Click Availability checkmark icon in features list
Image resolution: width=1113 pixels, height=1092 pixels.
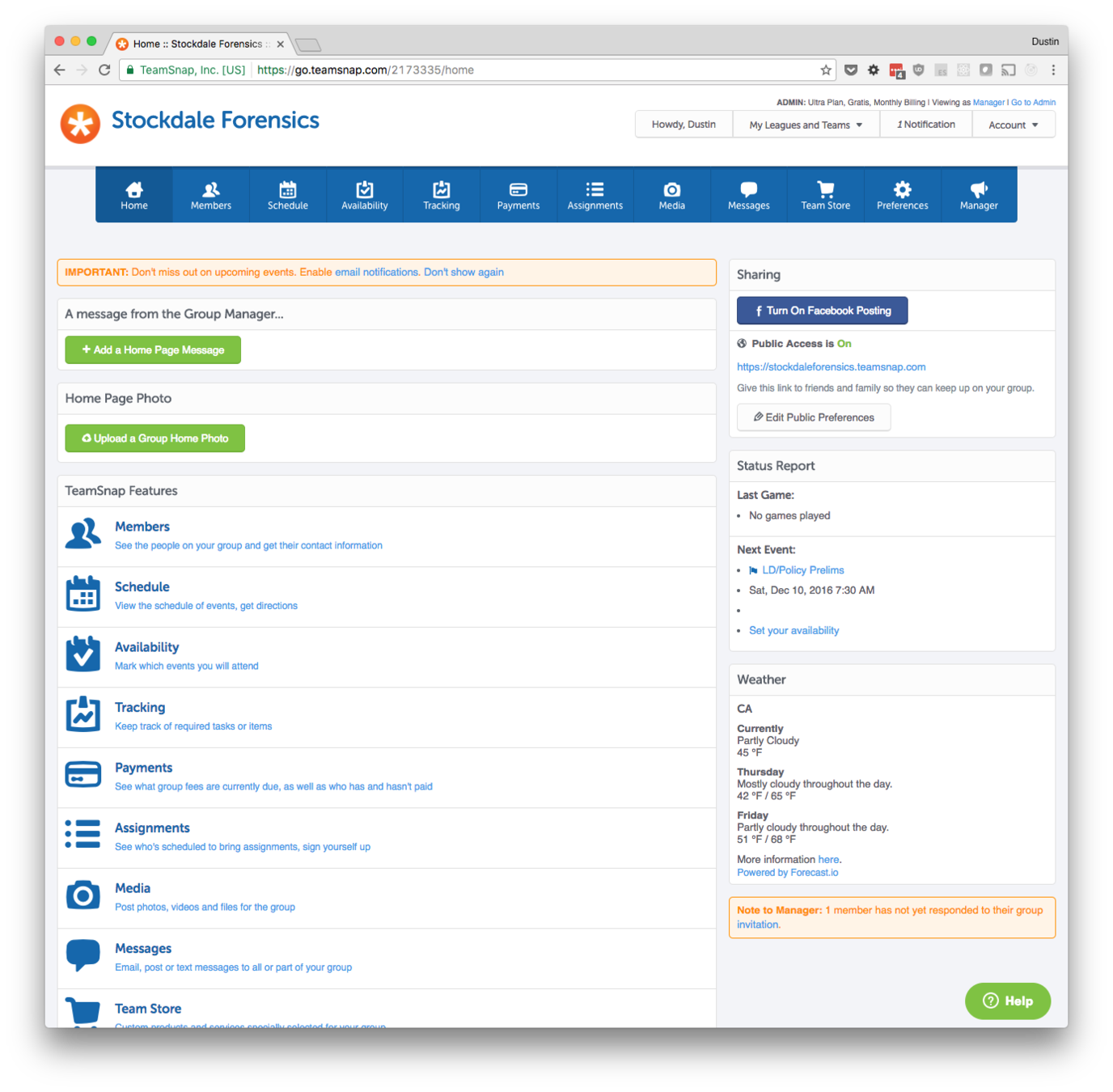coord(83,654)
